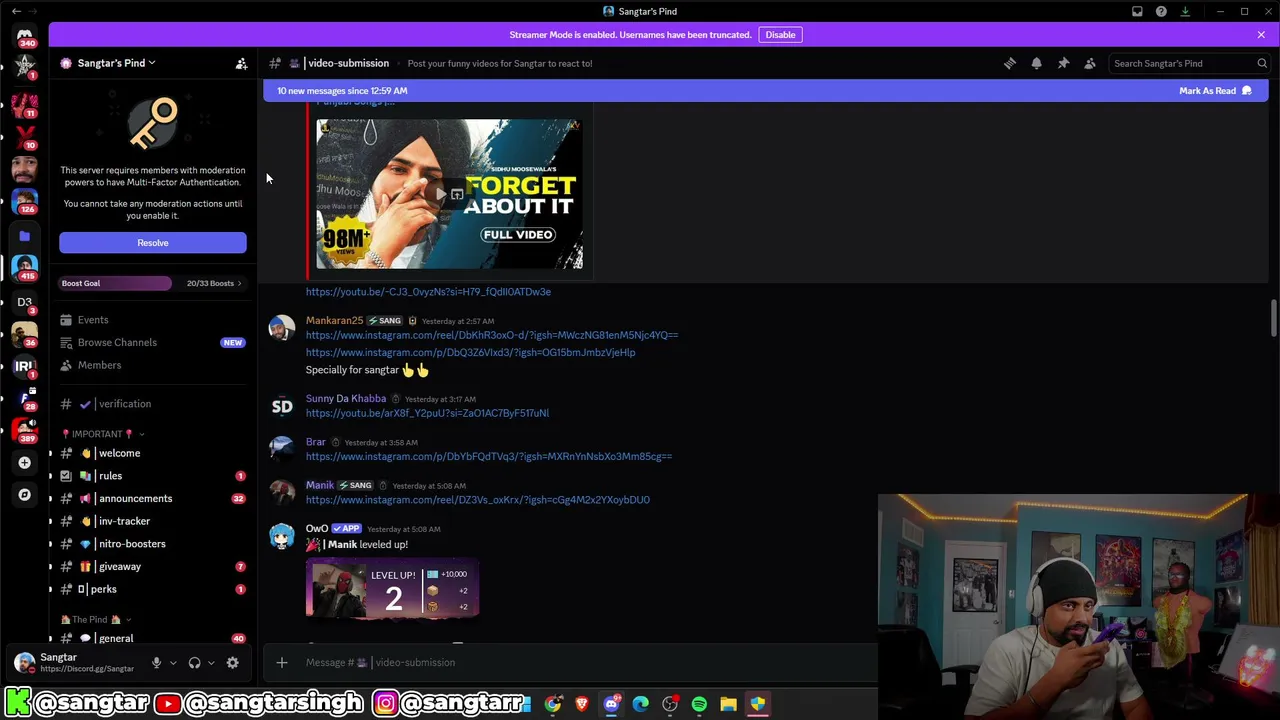Click the Boost Goal progress bar
The width and height of the screenshot is (1280, 720).
tap(115, 283)
